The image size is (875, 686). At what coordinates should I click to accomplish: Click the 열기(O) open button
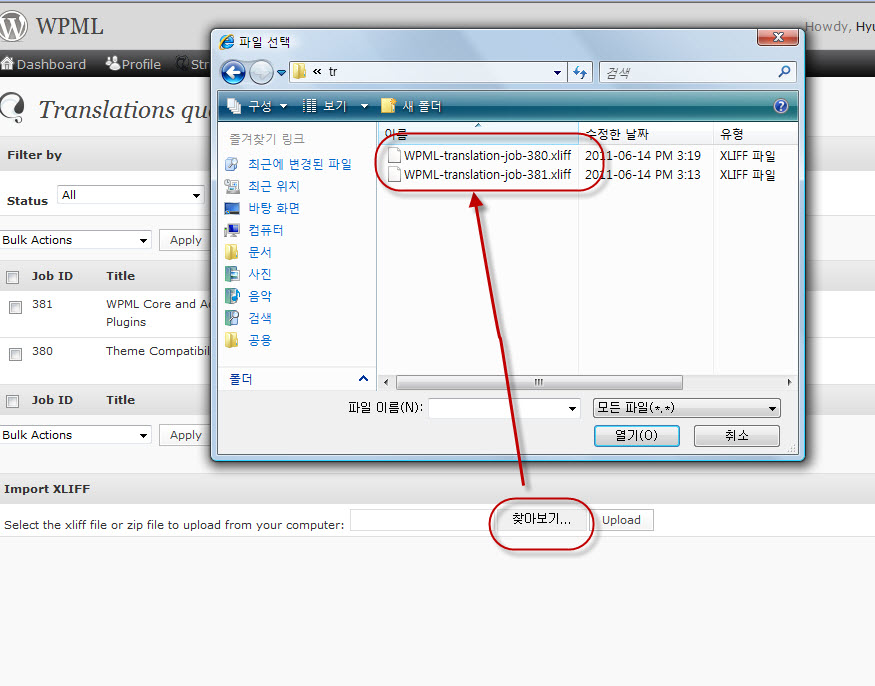tap(636, 435)
